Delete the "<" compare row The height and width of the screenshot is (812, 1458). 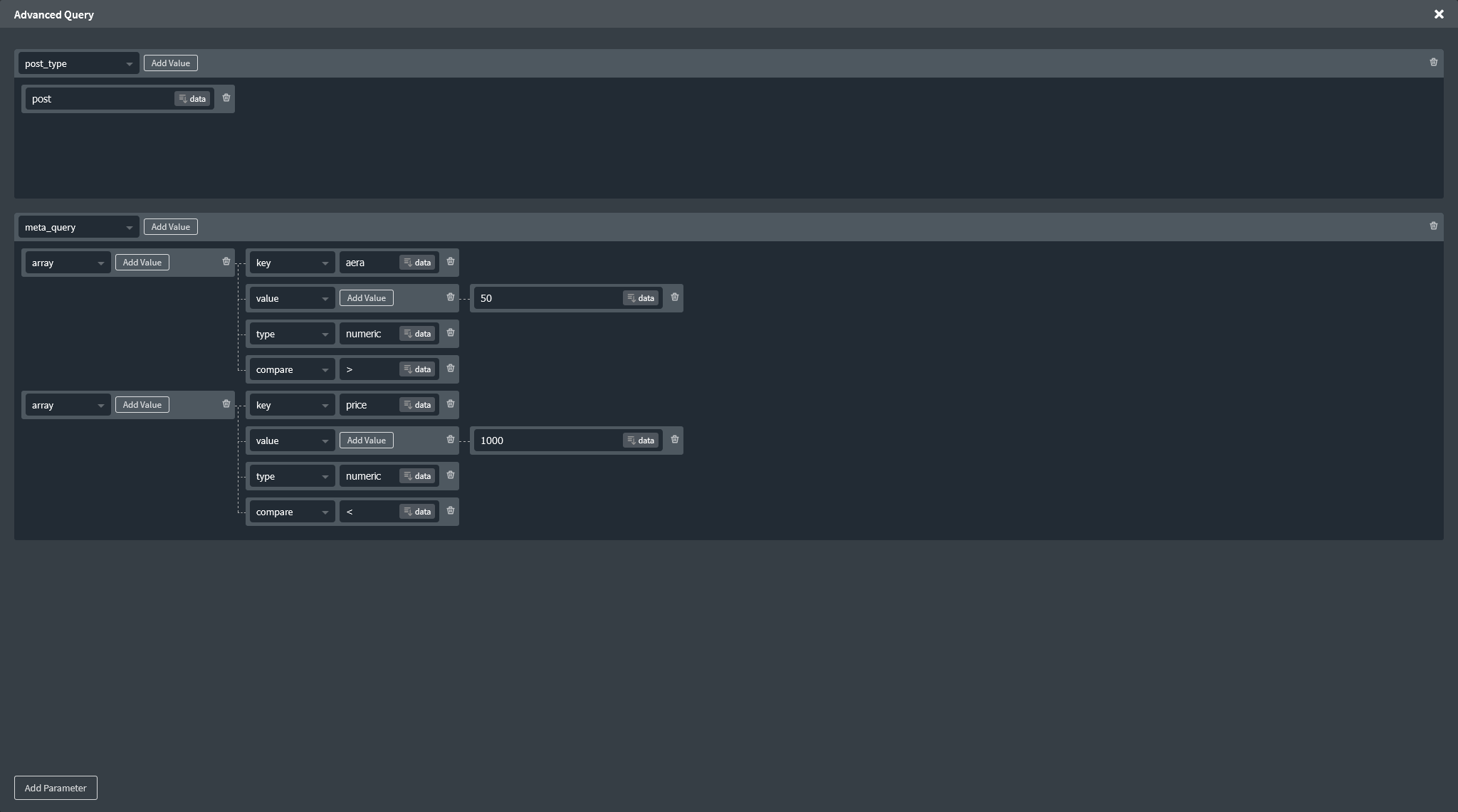coord(450,511)
